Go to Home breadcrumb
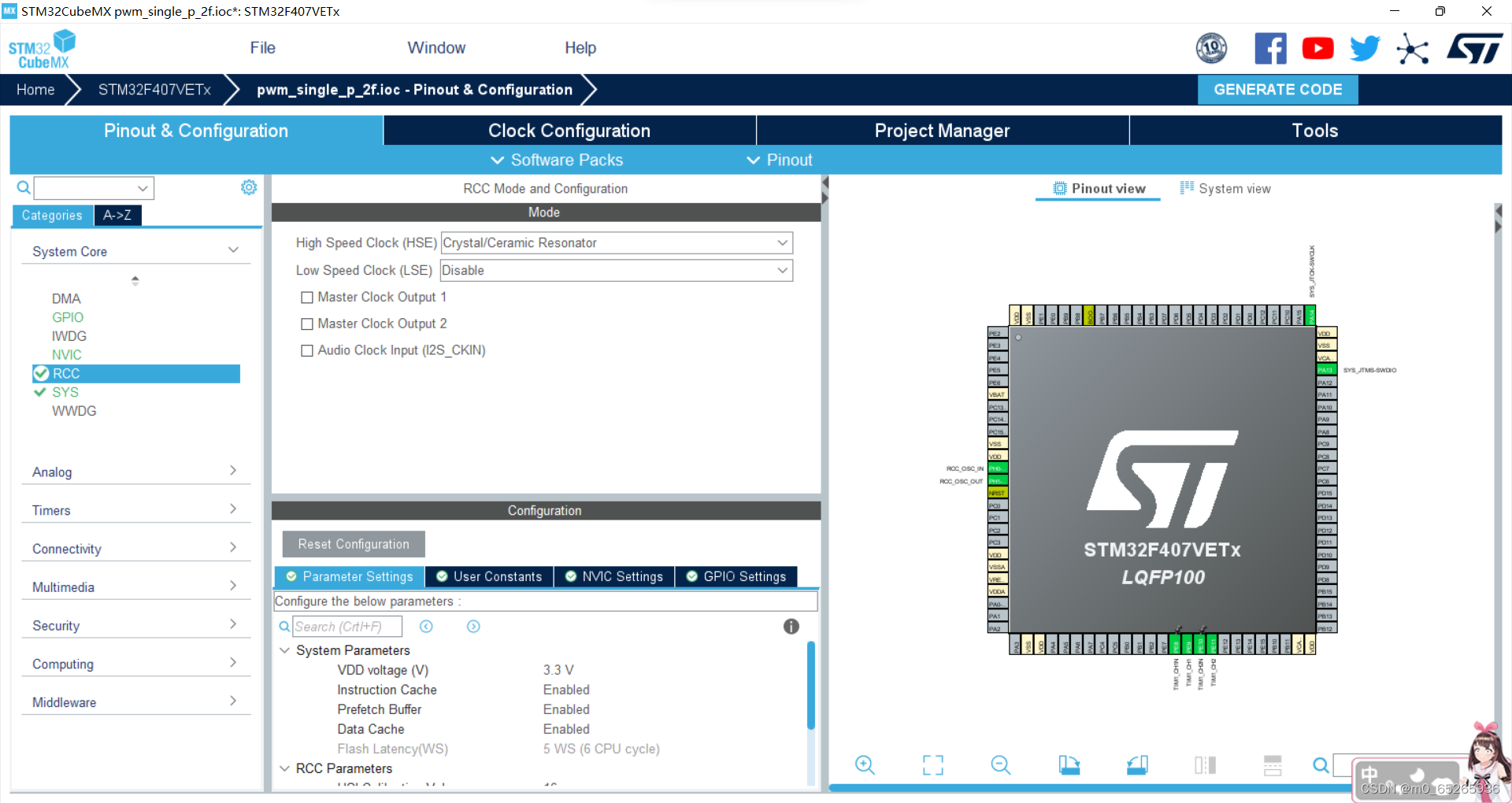The width and height of the screenshot is (1512, 803). pos(35,90)
